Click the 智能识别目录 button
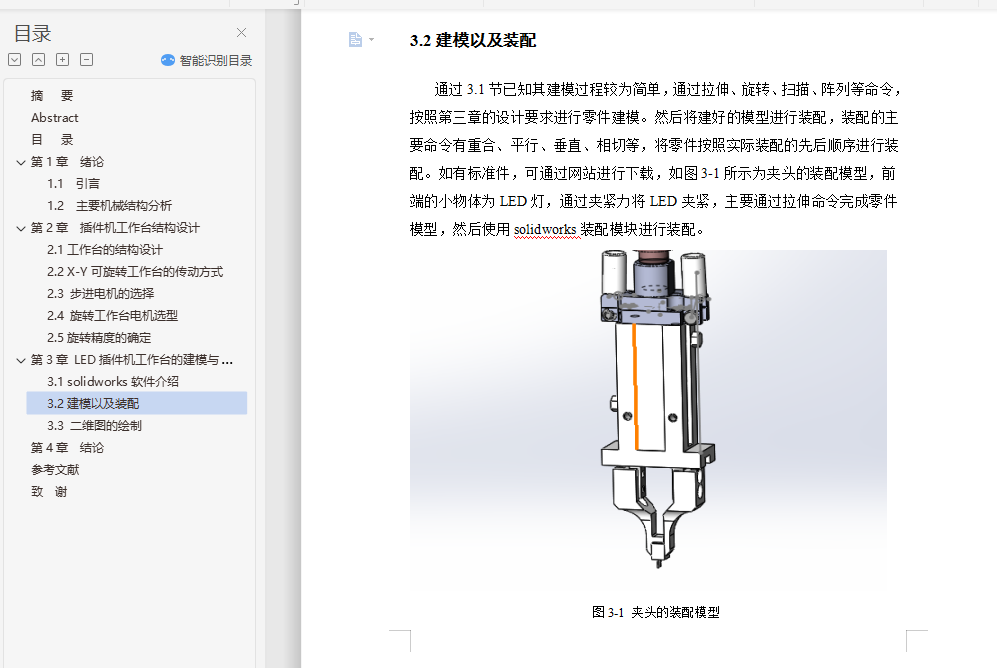The height and width of the screenshot is (668, 997). pos(207,60)
